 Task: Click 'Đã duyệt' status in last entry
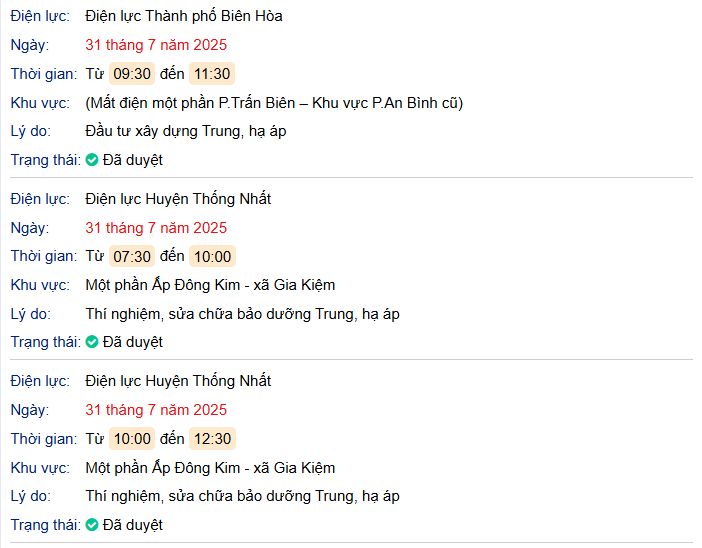[x=132, y=525]
